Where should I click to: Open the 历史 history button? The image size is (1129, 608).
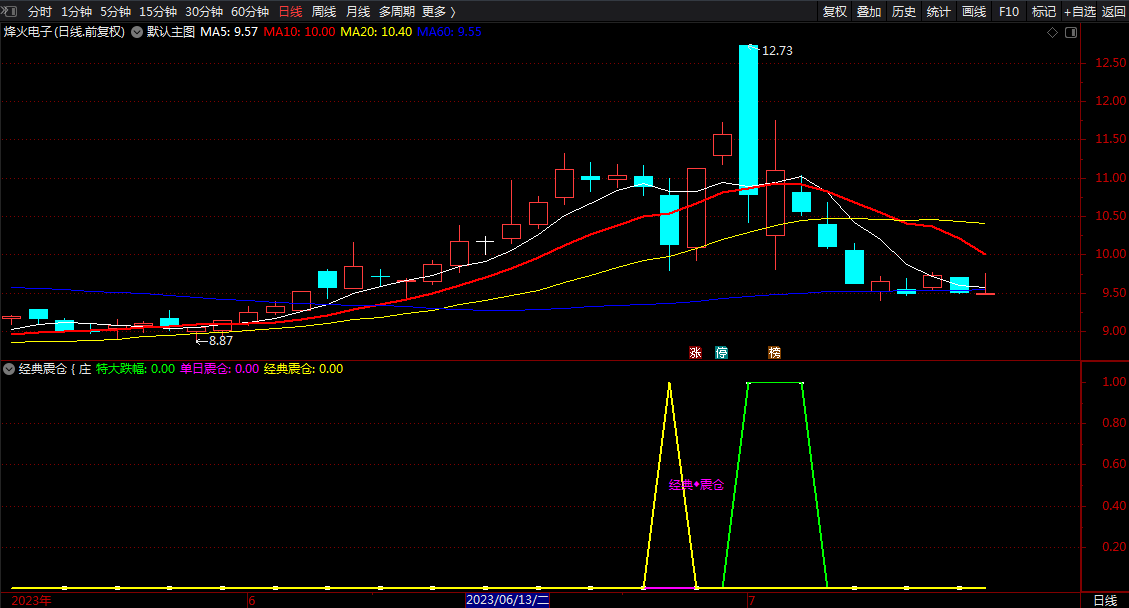[x=904, y=12]
